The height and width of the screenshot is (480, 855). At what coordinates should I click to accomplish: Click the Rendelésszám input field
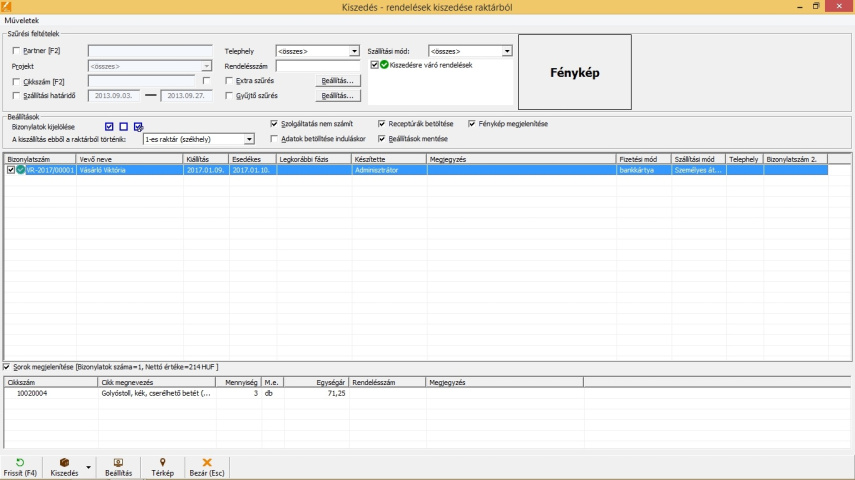(317, 66)
